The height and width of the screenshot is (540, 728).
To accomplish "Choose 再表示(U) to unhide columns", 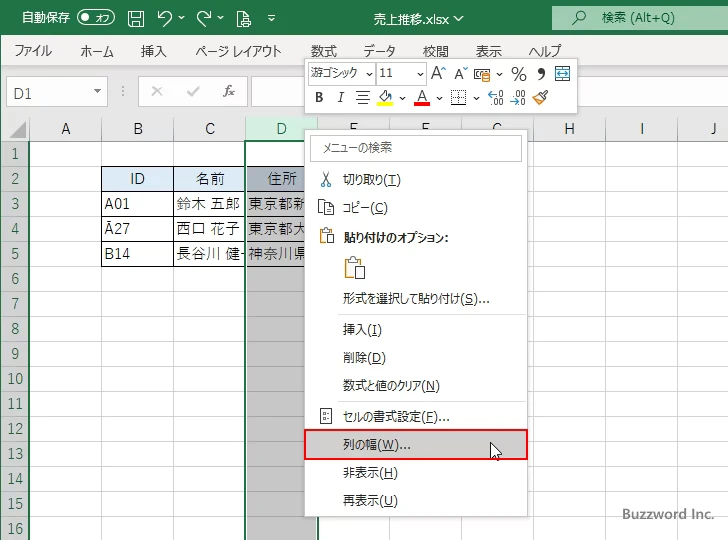I will pos(416,501).
